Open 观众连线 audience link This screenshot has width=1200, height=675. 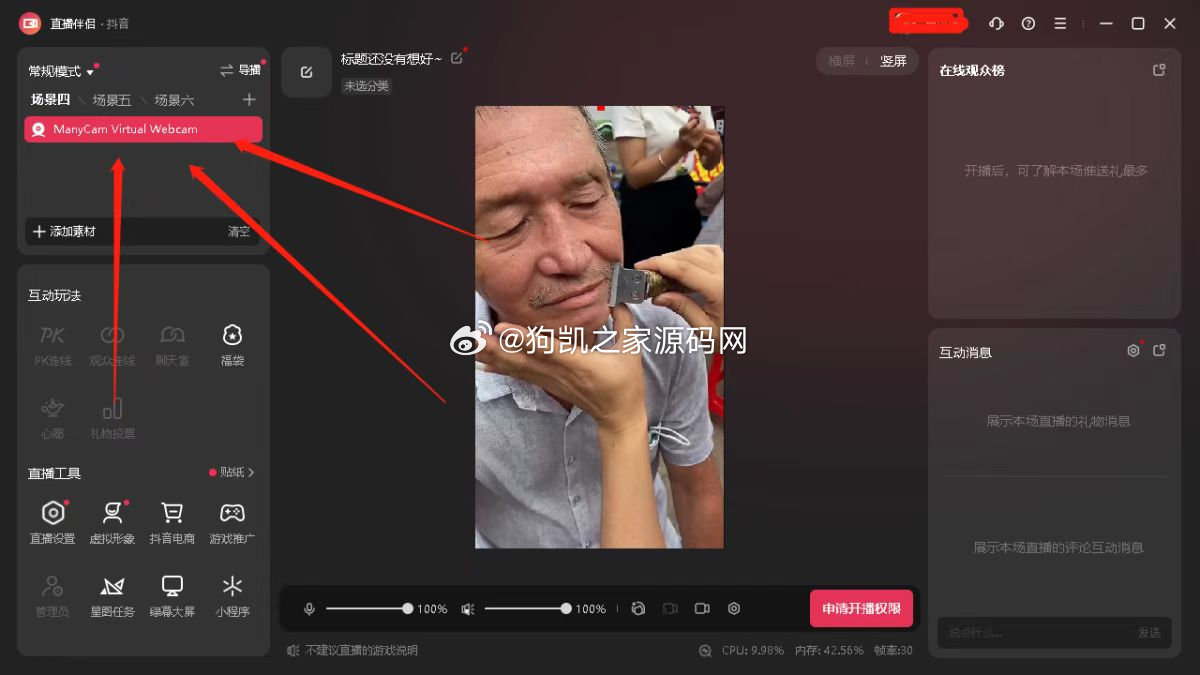pos(112,344)
